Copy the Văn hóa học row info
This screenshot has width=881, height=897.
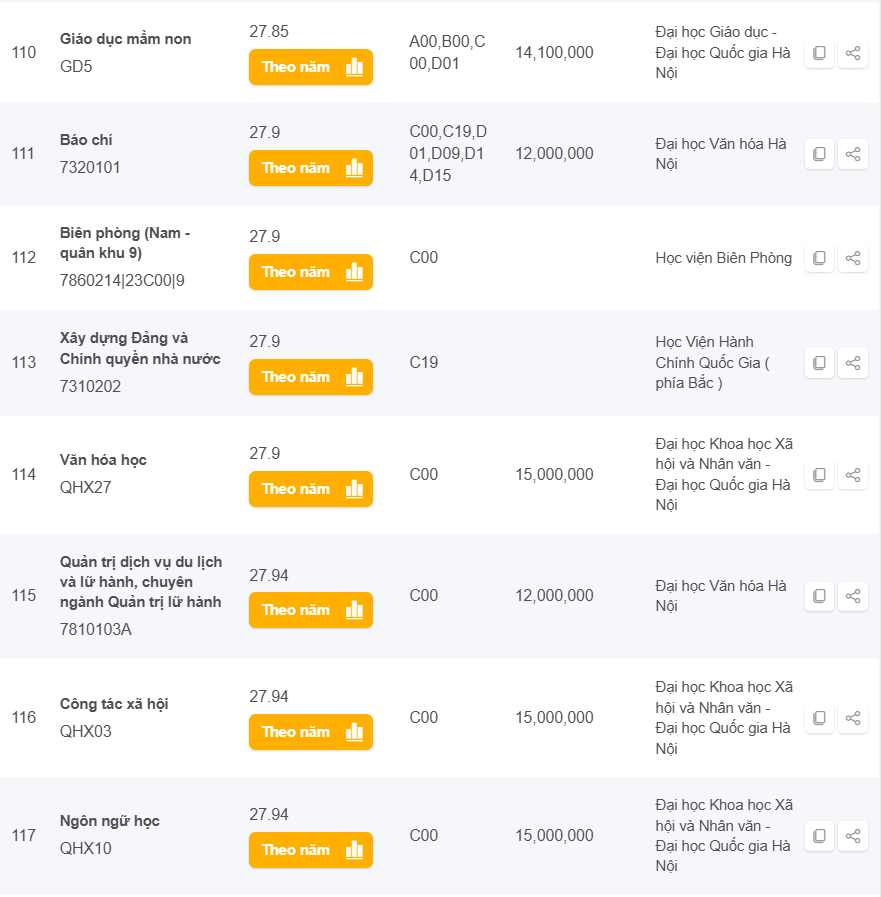coord(819,475)
